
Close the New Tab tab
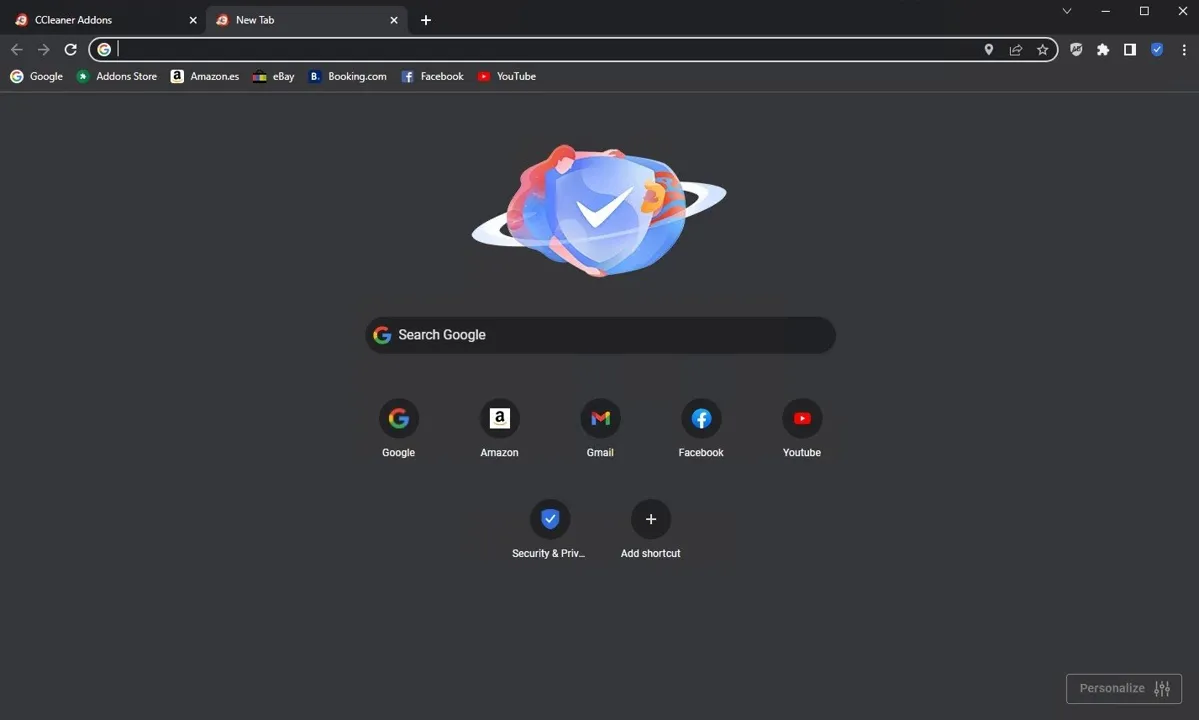tap(394, 21)
